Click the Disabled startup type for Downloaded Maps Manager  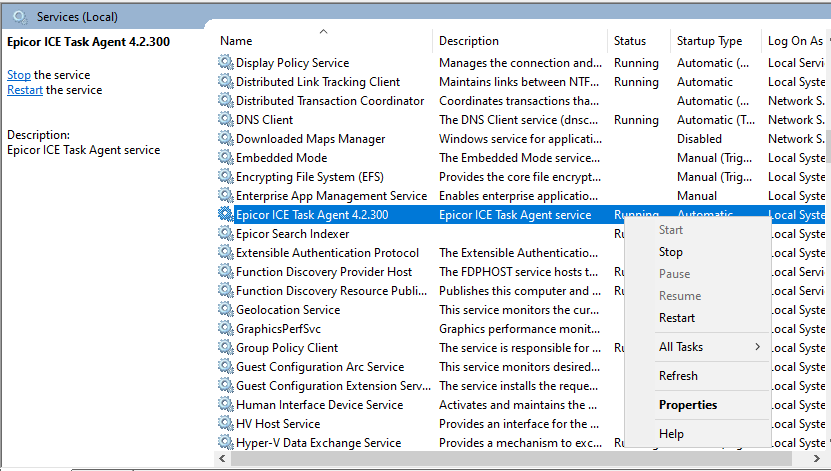click(699, 139)
